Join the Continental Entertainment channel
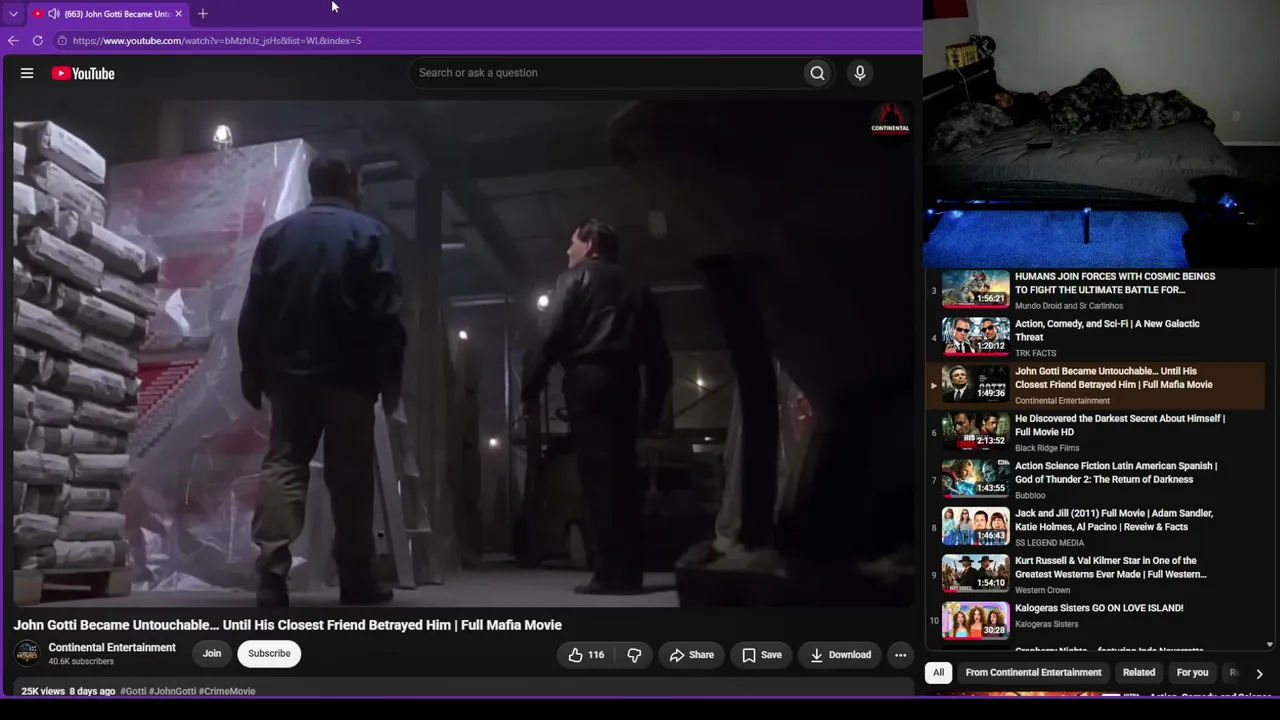The image size is (1280, 720). [x=212, y=654]
